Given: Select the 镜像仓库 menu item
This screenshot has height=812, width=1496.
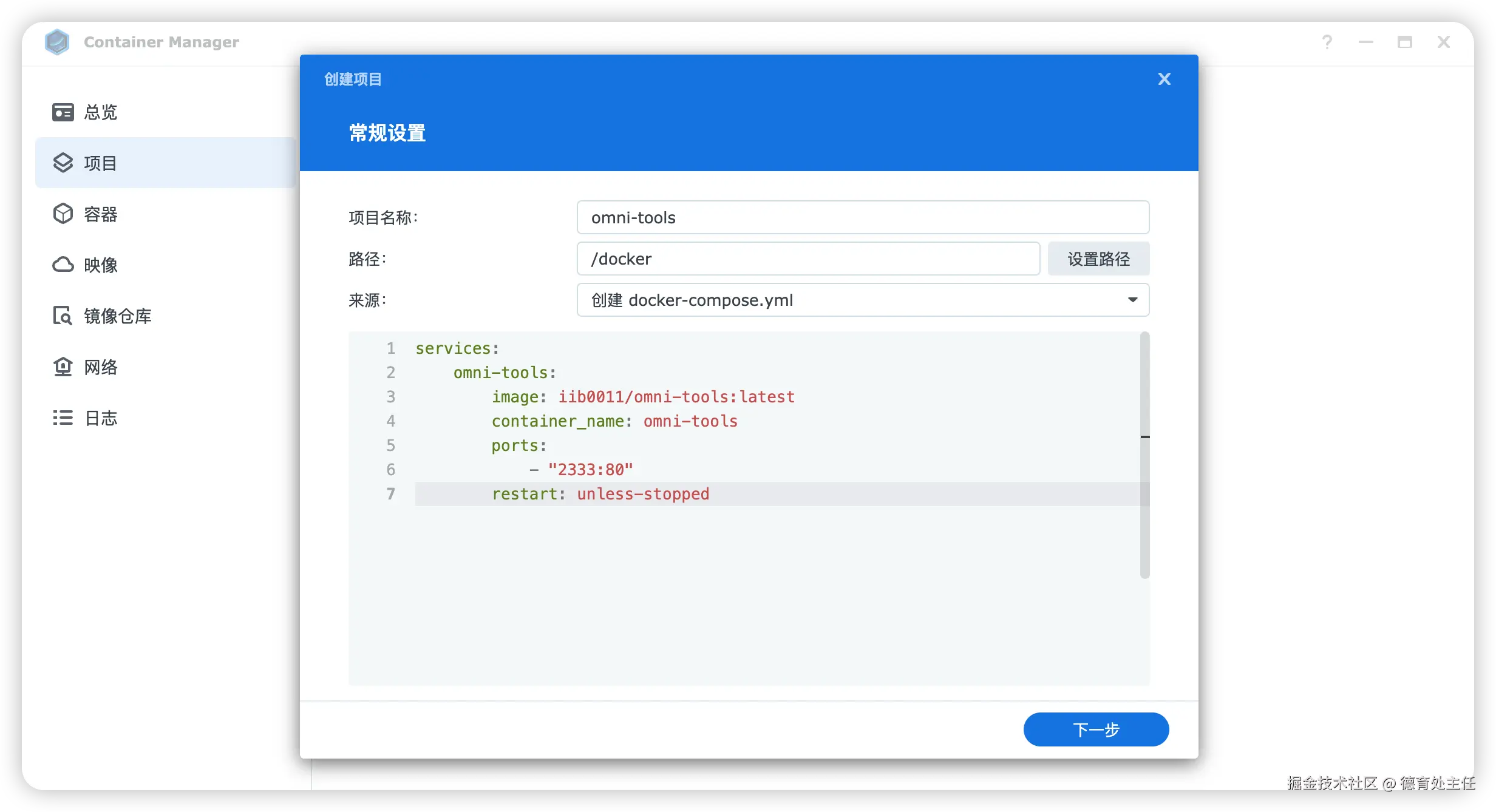Looking at the screenshot, I should click(x=118, y=316).
